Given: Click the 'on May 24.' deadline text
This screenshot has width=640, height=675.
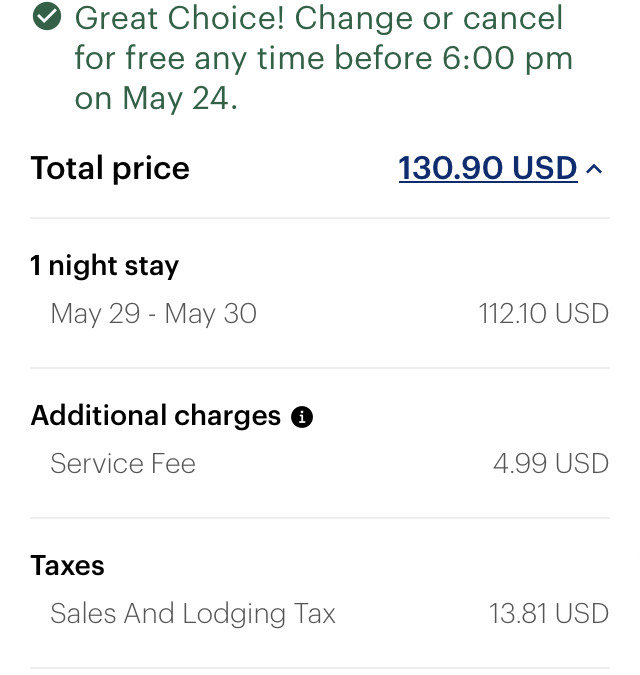Looking at the screenshot, I should pyautogui.click(x=156, y=99).
